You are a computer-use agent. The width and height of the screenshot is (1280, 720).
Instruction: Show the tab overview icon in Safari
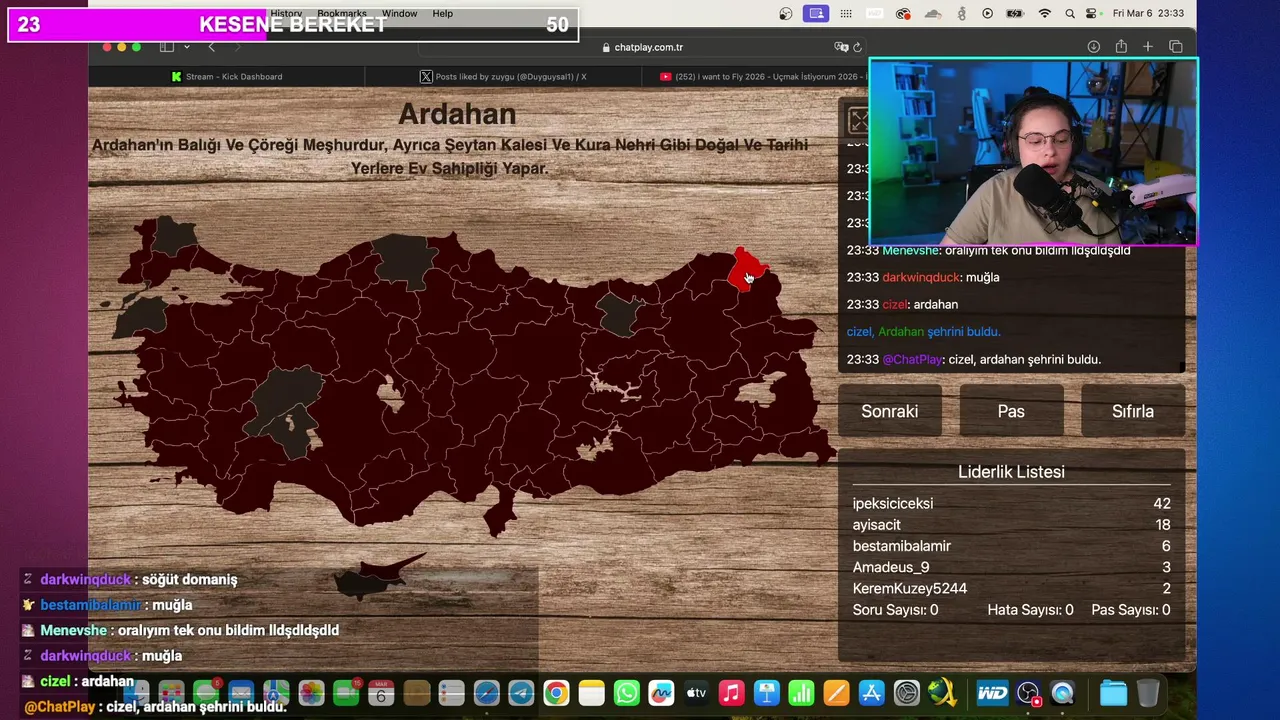[x=1176, y=47]
